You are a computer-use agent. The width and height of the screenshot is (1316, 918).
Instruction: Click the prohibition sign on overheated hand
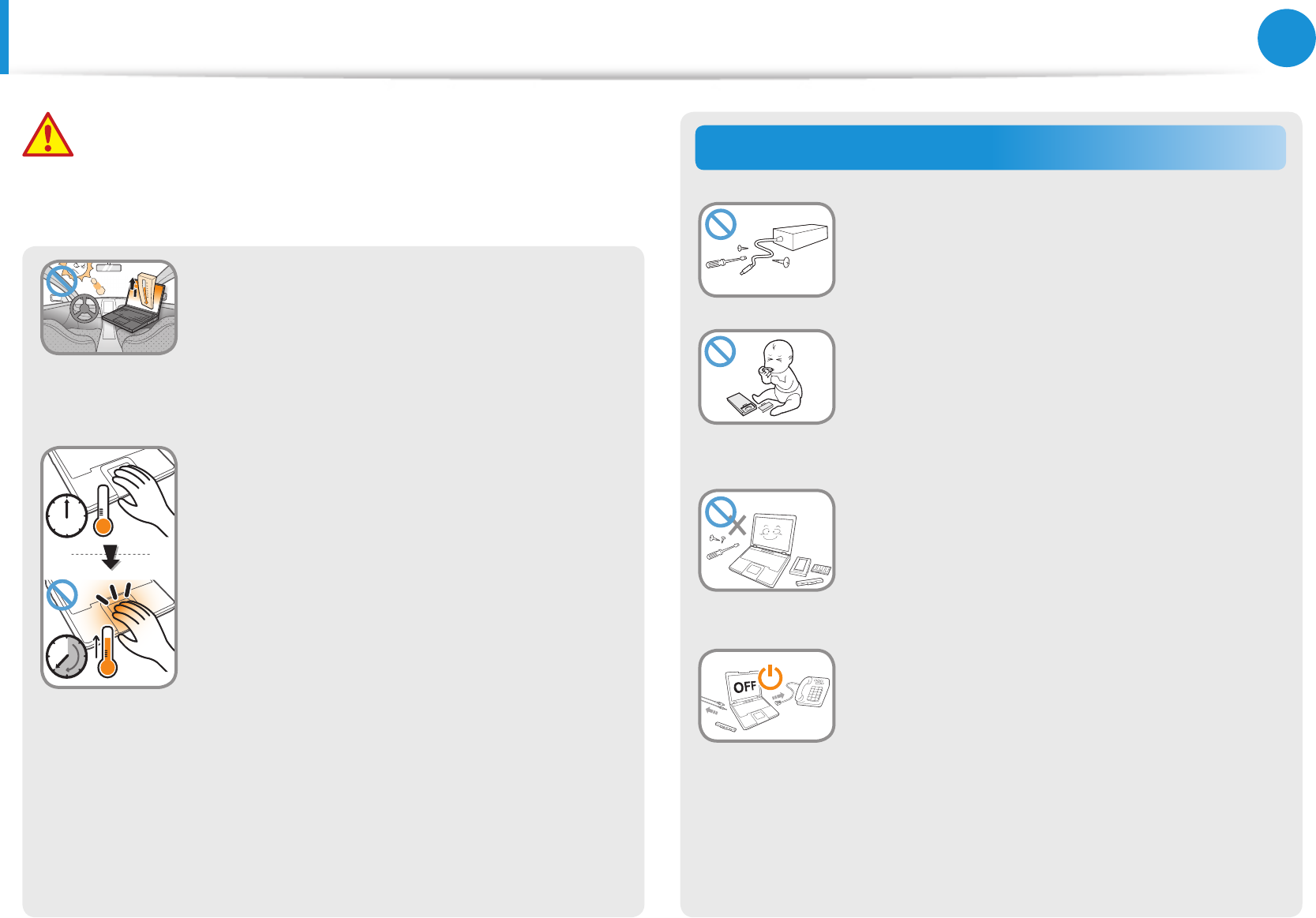(x=62, y=594)
